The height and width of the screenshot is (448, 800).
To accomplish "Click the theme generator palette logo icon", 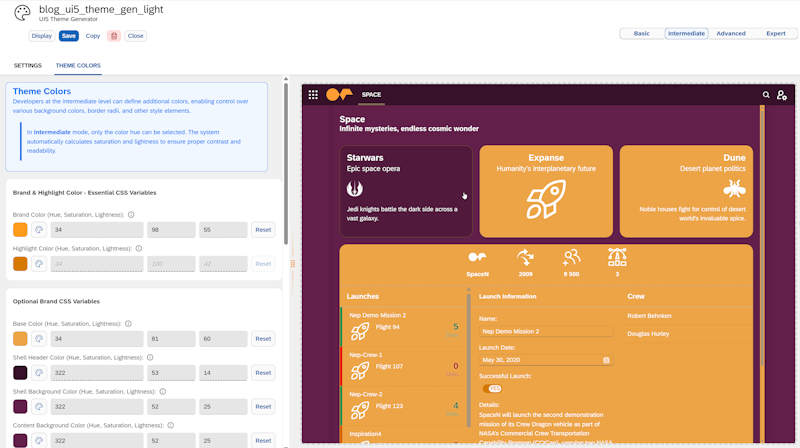I will pyautogui.click(x=22, y=13).
